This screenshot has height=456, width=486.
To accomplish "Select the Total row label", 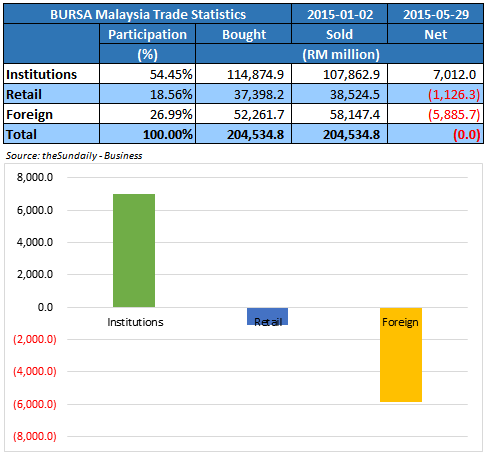I will 51,134.
